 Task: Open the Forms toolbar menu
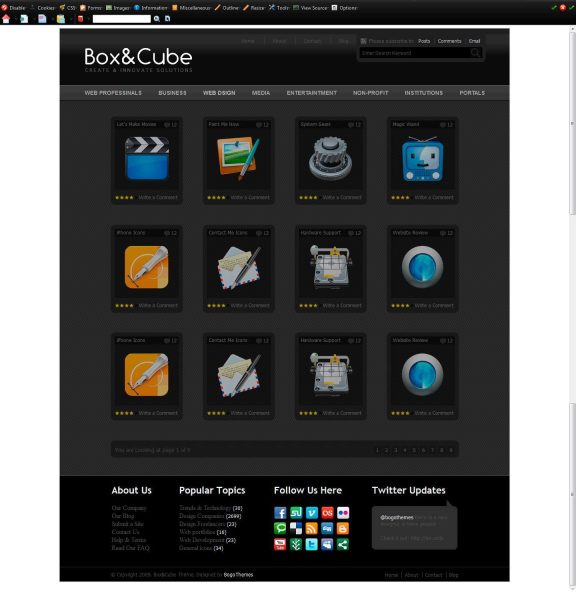pos(91,8)
